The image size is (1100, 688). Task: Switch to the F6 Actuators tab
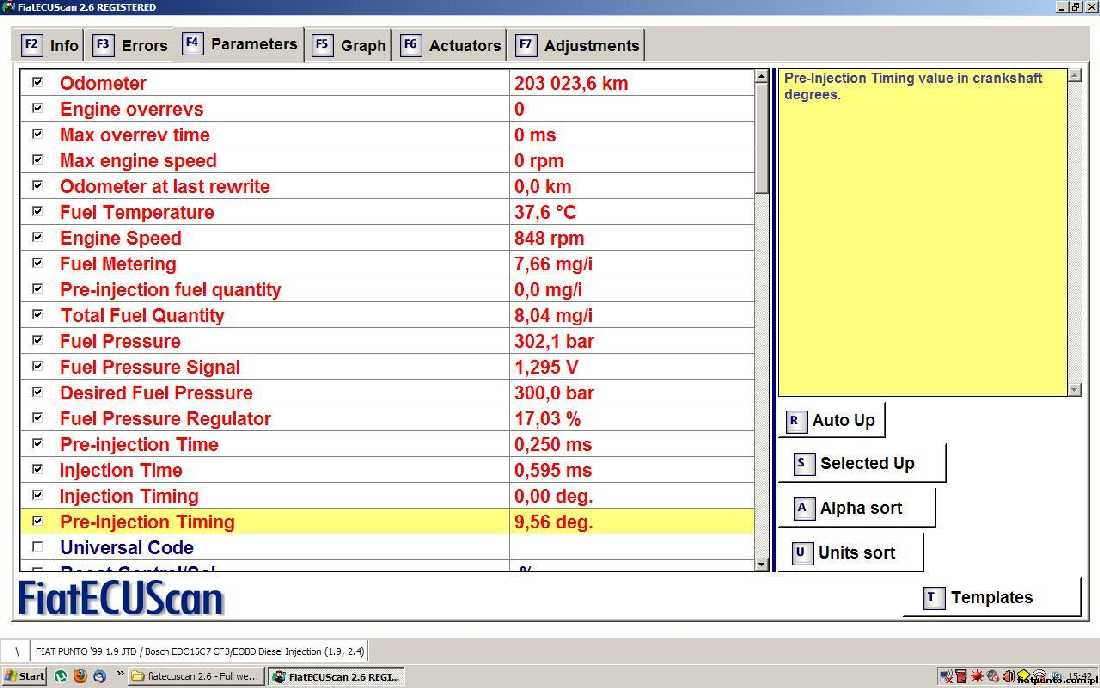point(450,46)
